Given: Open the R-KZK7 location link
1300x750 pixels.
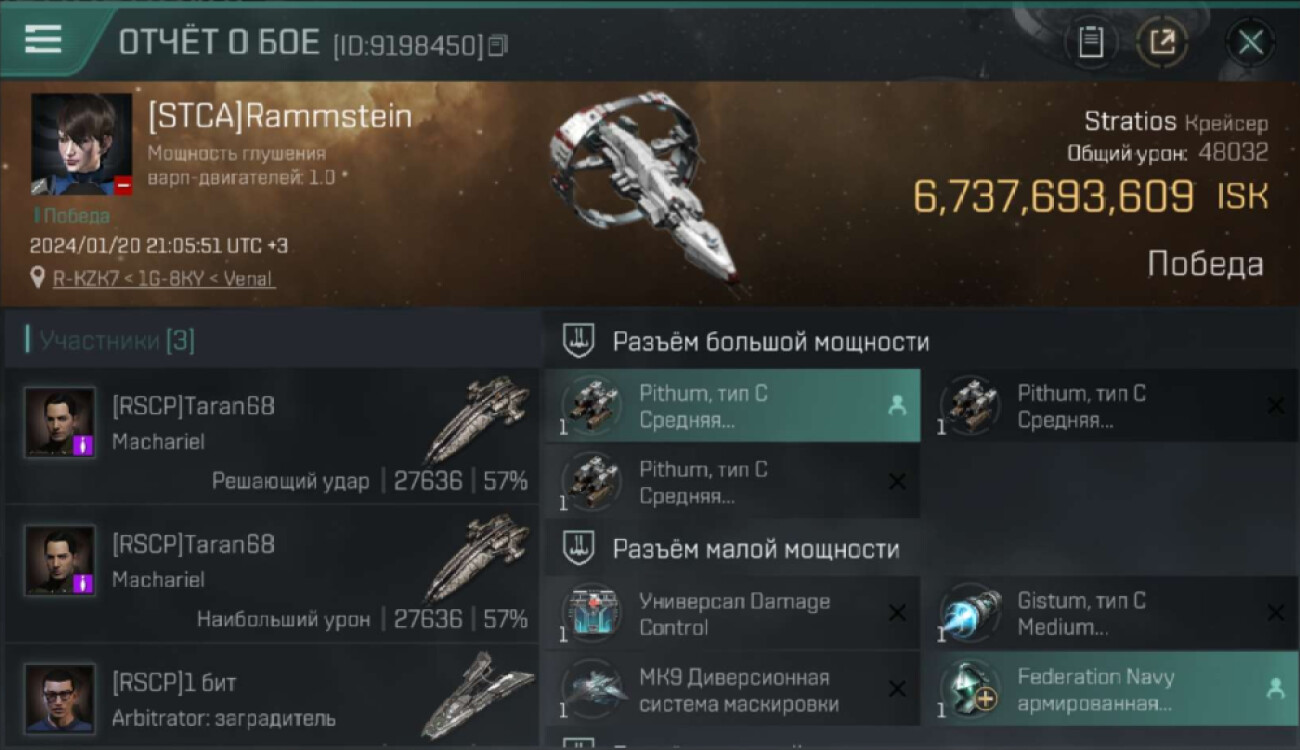Looking at the screenshot, I should (x=164, y=278).
